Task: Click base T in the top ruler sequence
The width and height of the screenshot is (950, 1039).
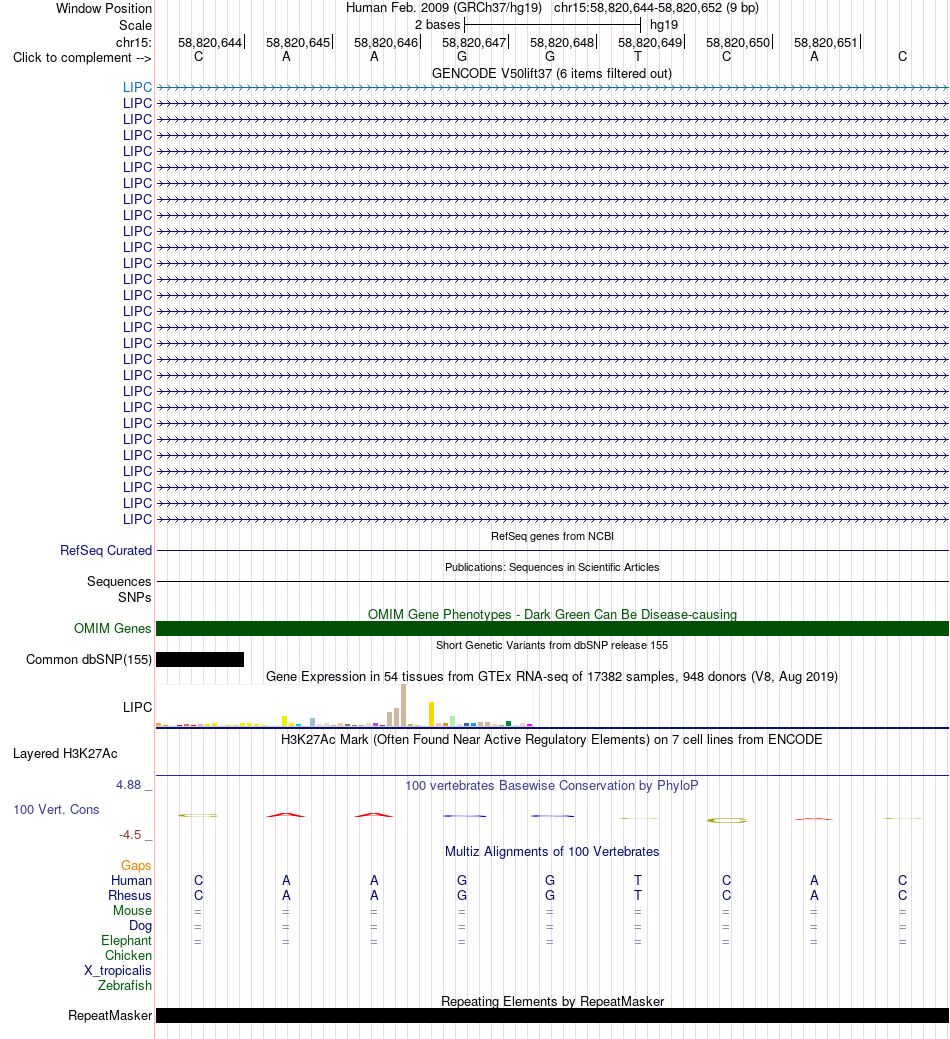Action: (638, 57)
